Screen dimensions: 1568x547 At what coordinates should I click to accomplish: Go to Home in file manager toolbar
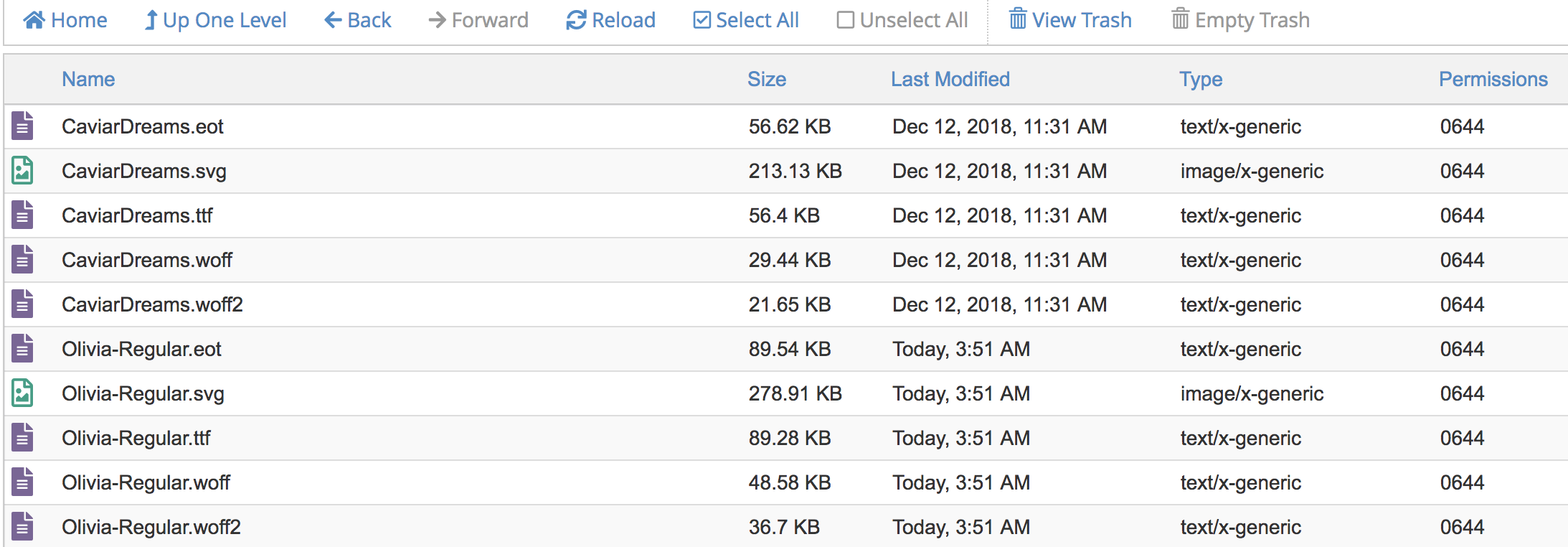(65, 20)
